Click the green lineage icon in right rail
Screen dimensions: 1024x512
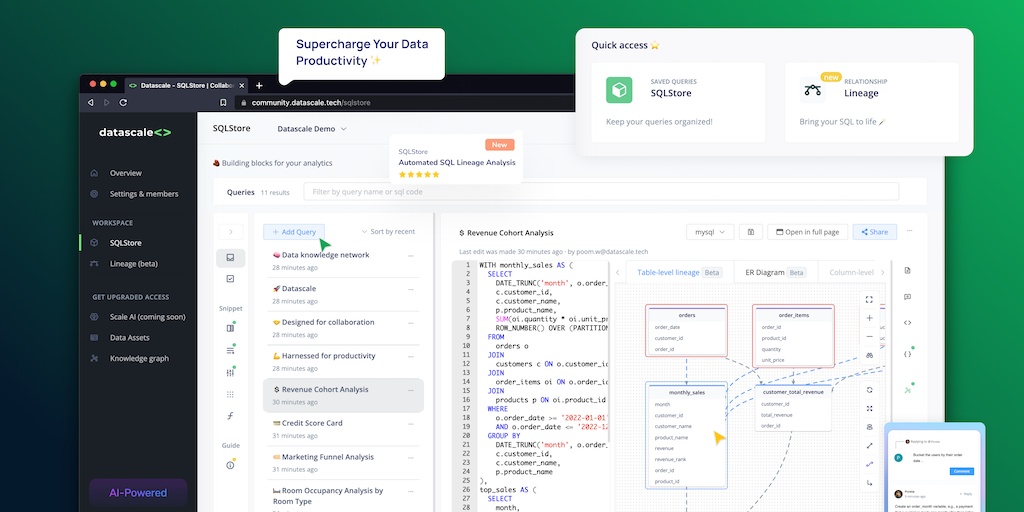(x=907, y=390)
